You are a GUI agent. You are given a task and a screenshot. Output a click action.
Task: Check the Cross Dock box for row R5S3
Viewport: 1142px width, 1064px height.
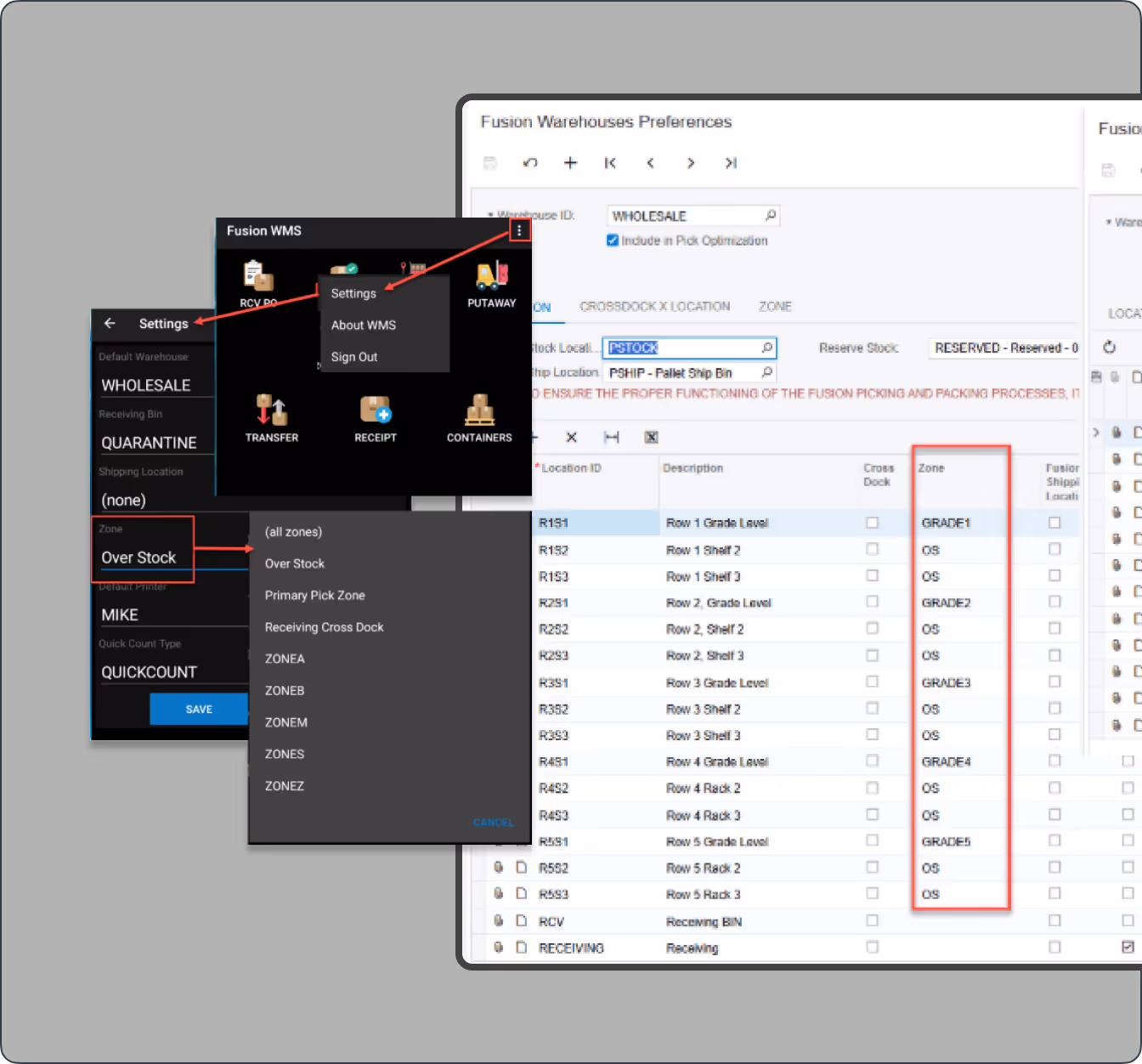click(872, 893)
